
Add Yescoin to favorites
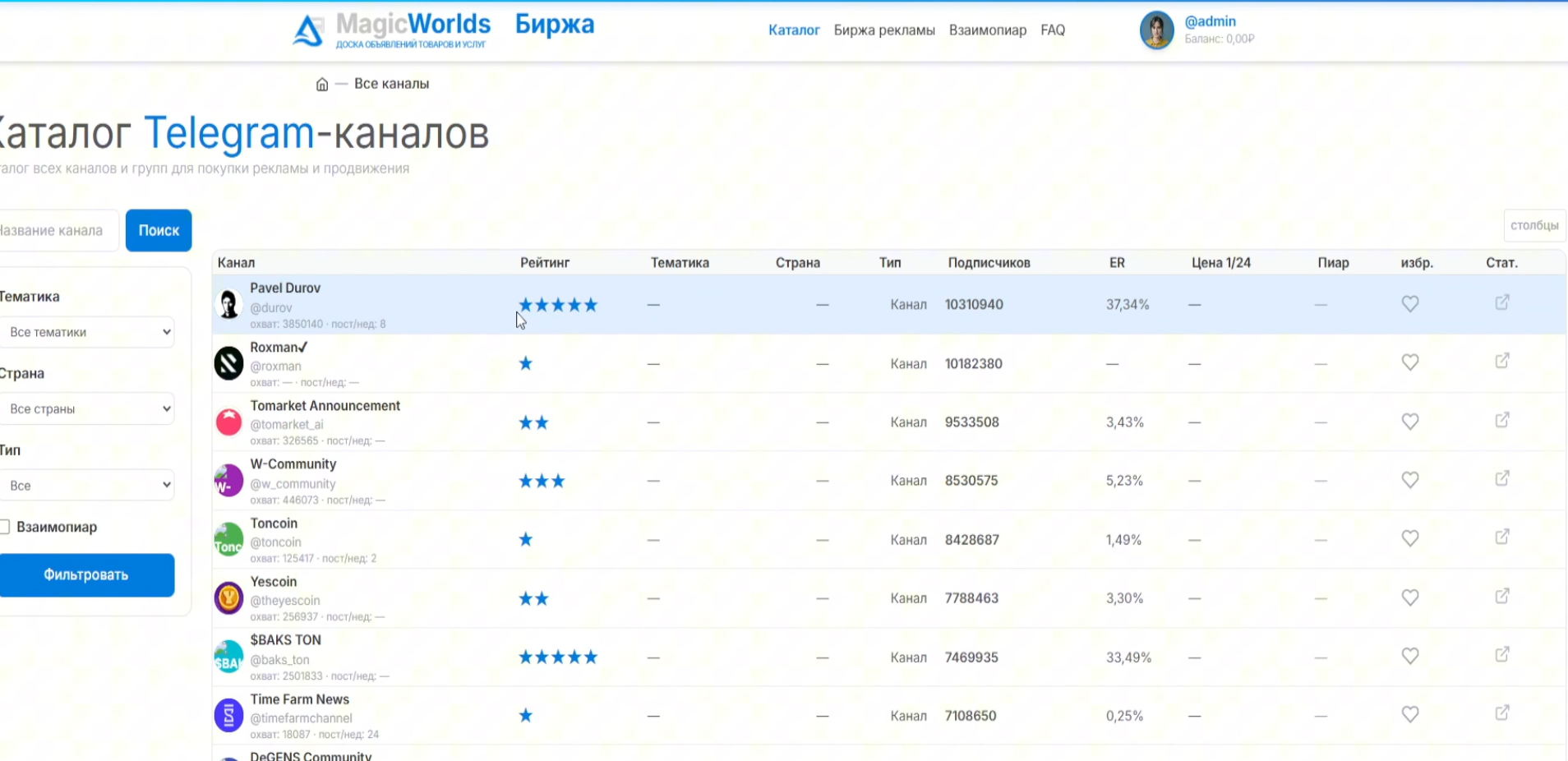tap(1410, 598)
